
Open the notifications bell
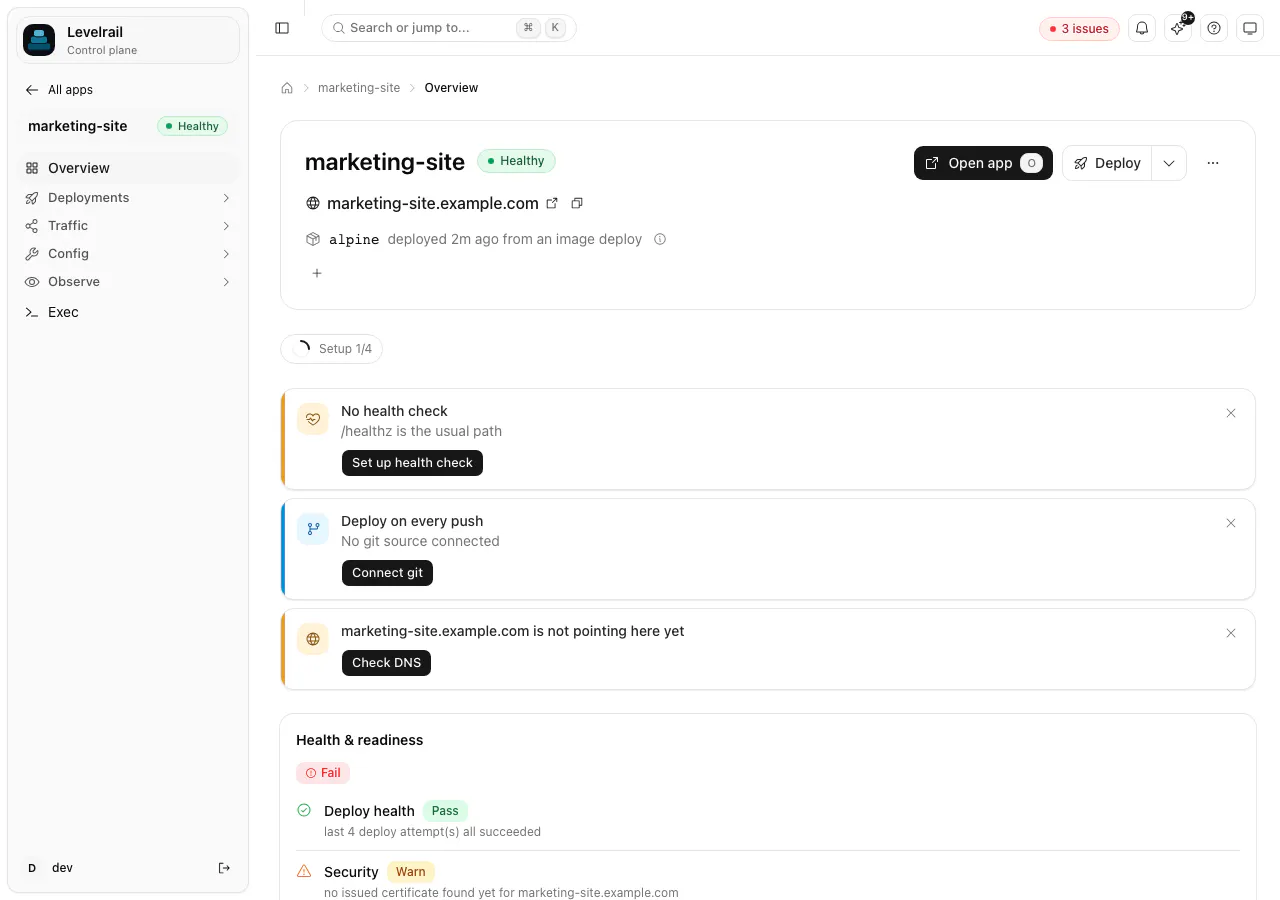pos(1142,28)
